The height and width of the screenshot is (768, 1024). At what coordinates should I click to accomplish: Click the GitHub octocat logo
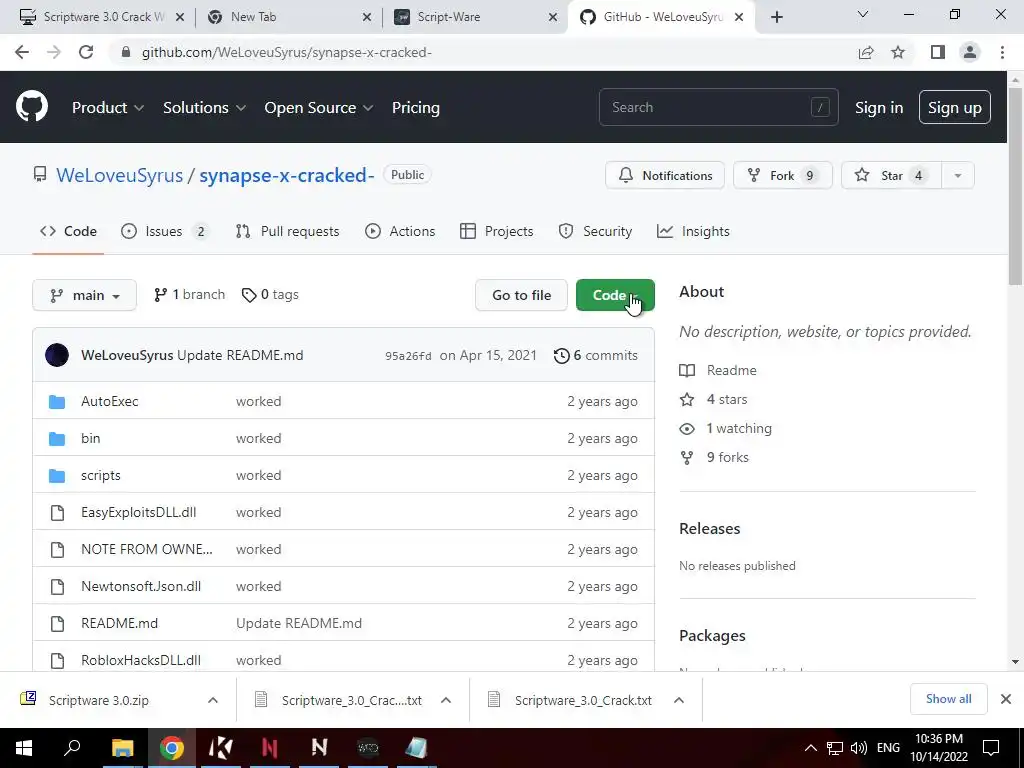[32, 106]
